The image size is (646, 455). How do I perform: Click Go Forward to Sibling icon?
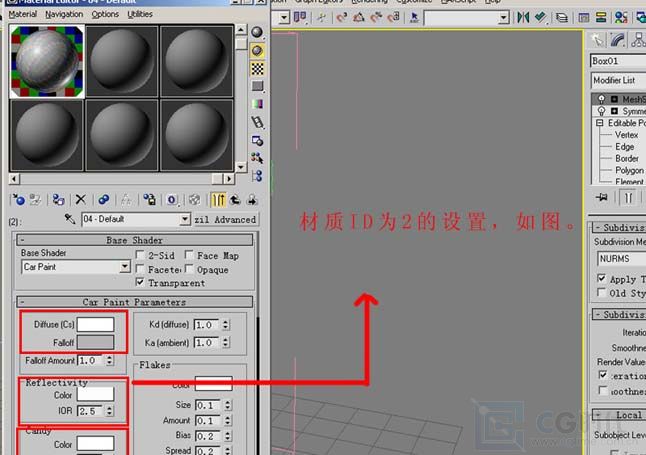click(x=252, y=200)
